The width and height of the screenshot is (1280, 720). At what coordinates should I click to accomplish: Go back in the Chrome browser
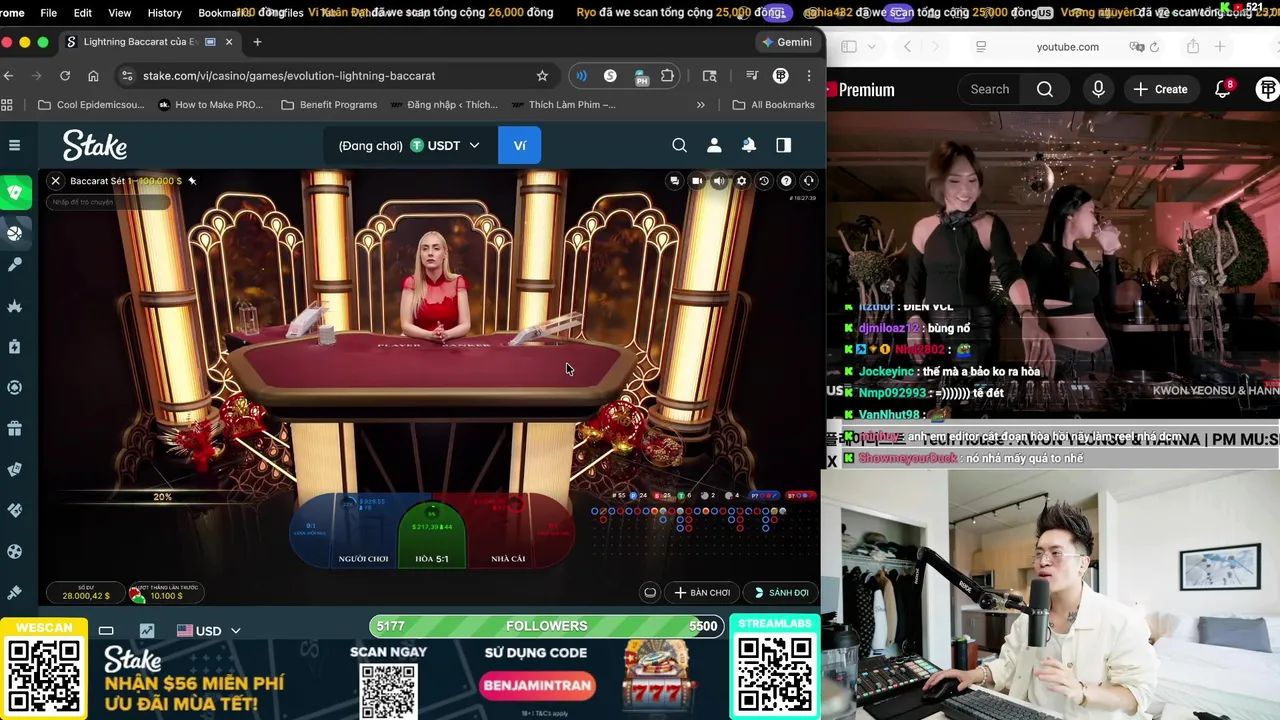(8, 76)
